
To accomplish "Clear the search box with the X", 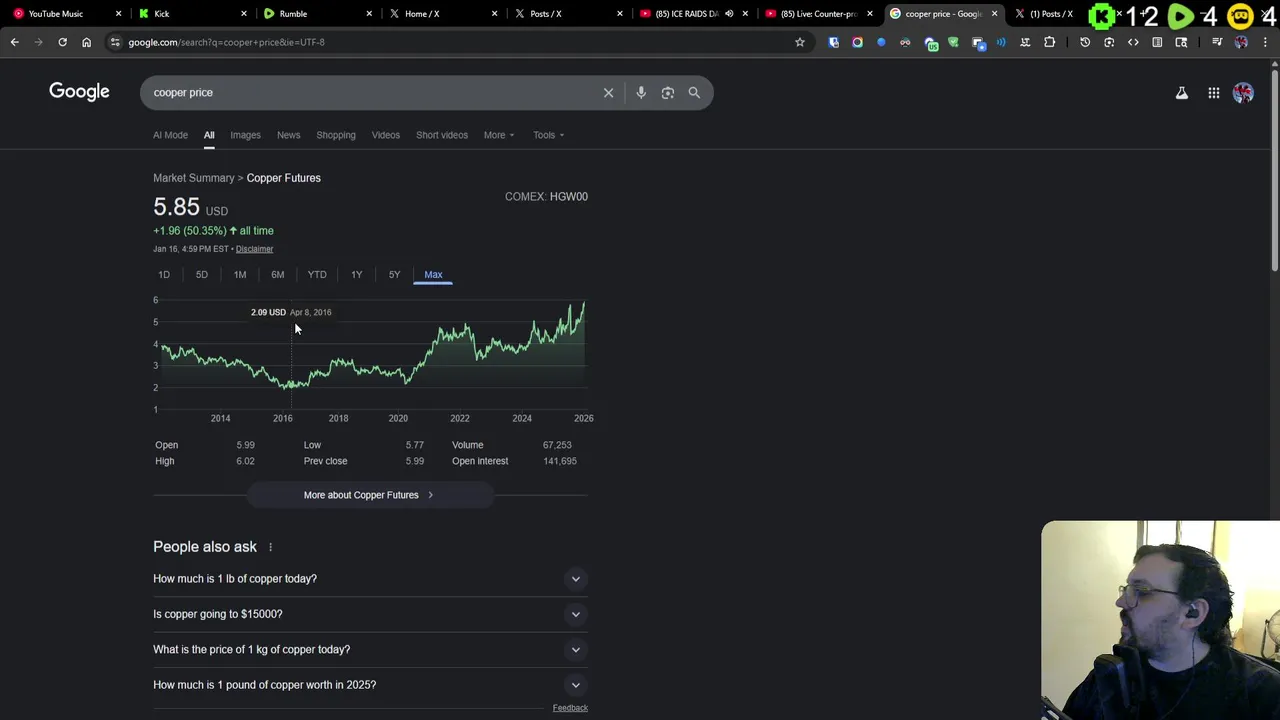I will 608,93.
